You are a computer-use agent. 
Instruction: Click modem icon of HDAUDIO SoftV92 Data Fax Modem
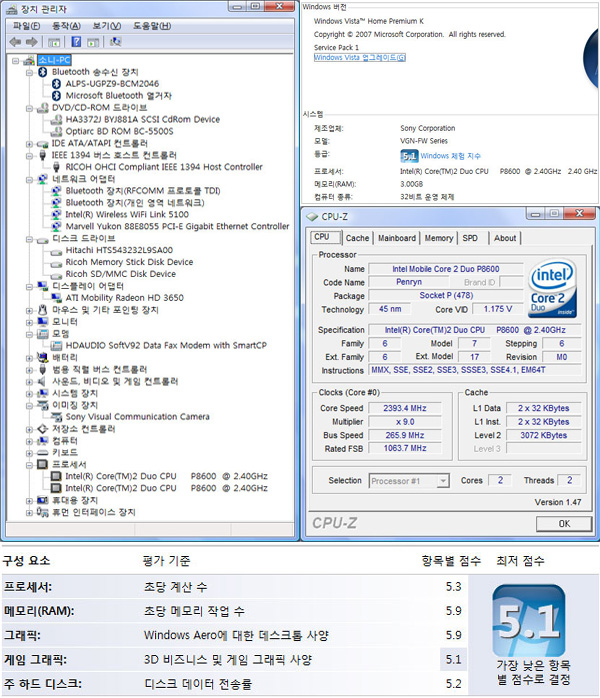[57, 345]
